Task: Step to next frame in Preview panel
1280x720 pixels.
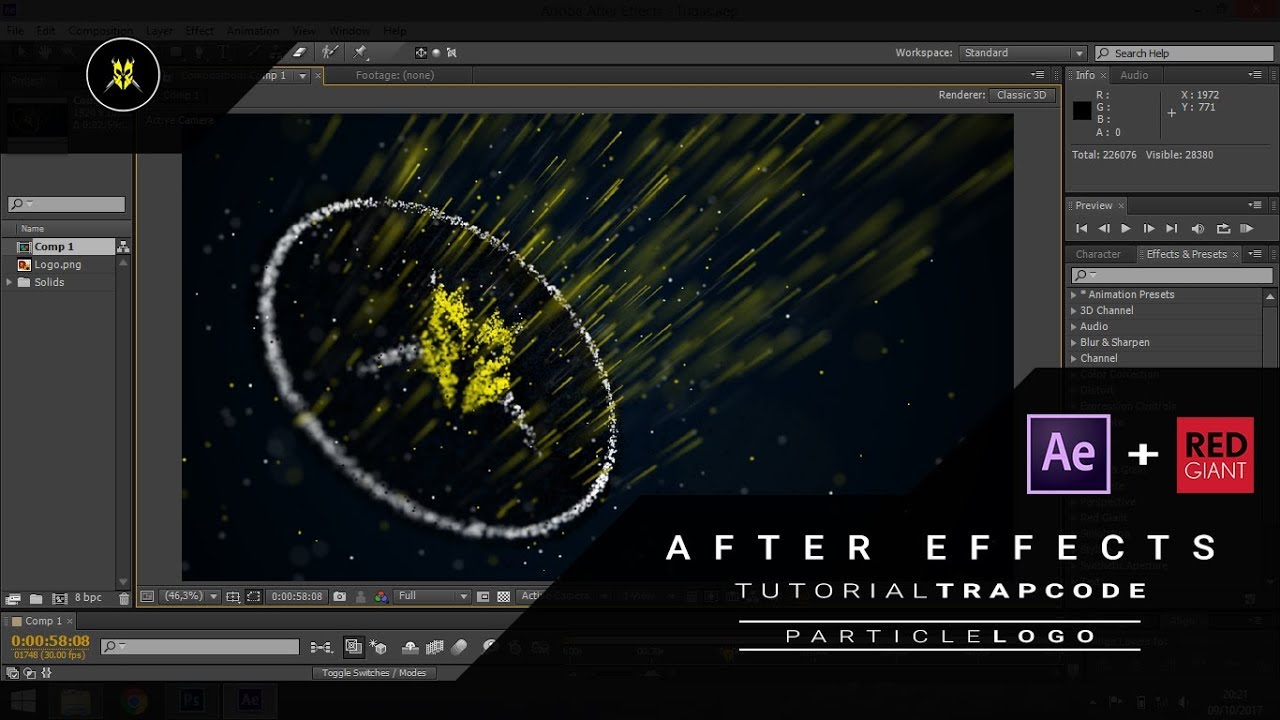Action: coord(1149,229)
